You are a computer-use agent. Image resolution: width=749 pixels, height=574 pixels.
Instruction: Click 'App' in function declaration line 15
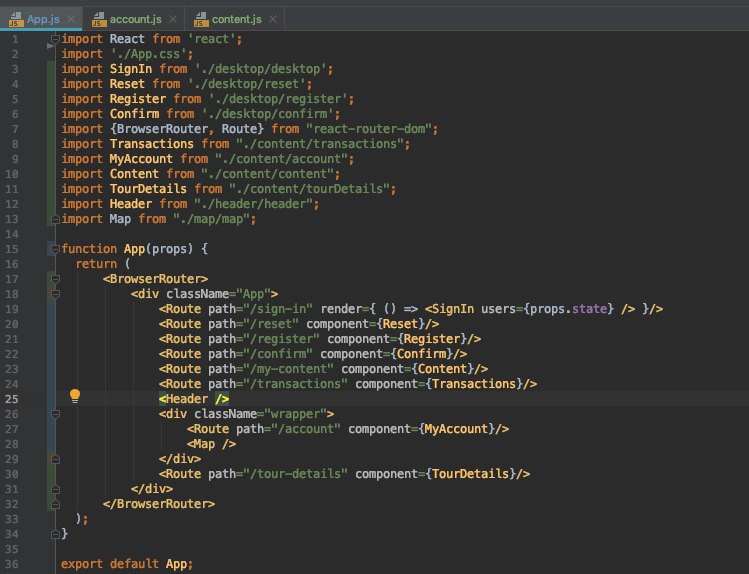pos(134,249)
